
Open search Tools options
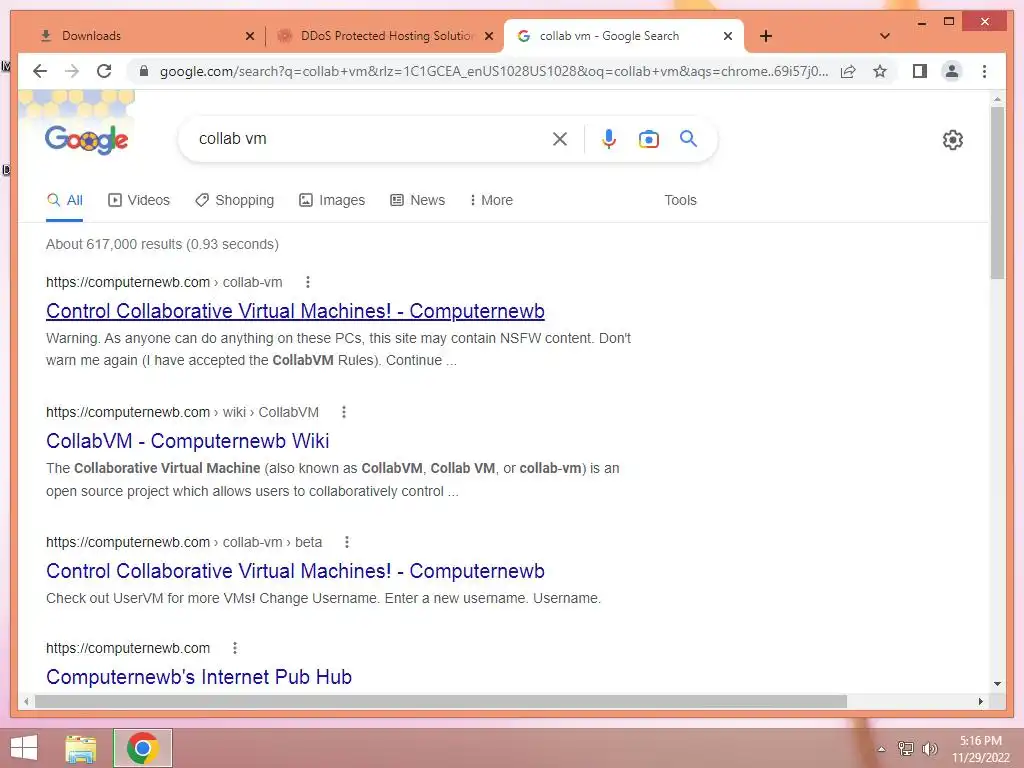click(680, 200)
